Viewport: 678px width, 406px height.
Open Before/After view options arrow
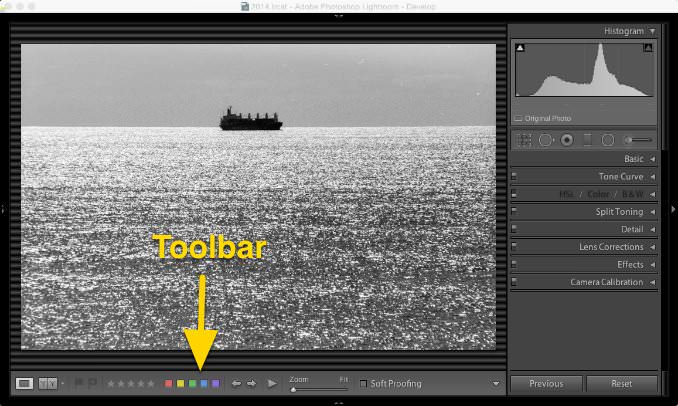pyautogui.click(x=63, y=384)
